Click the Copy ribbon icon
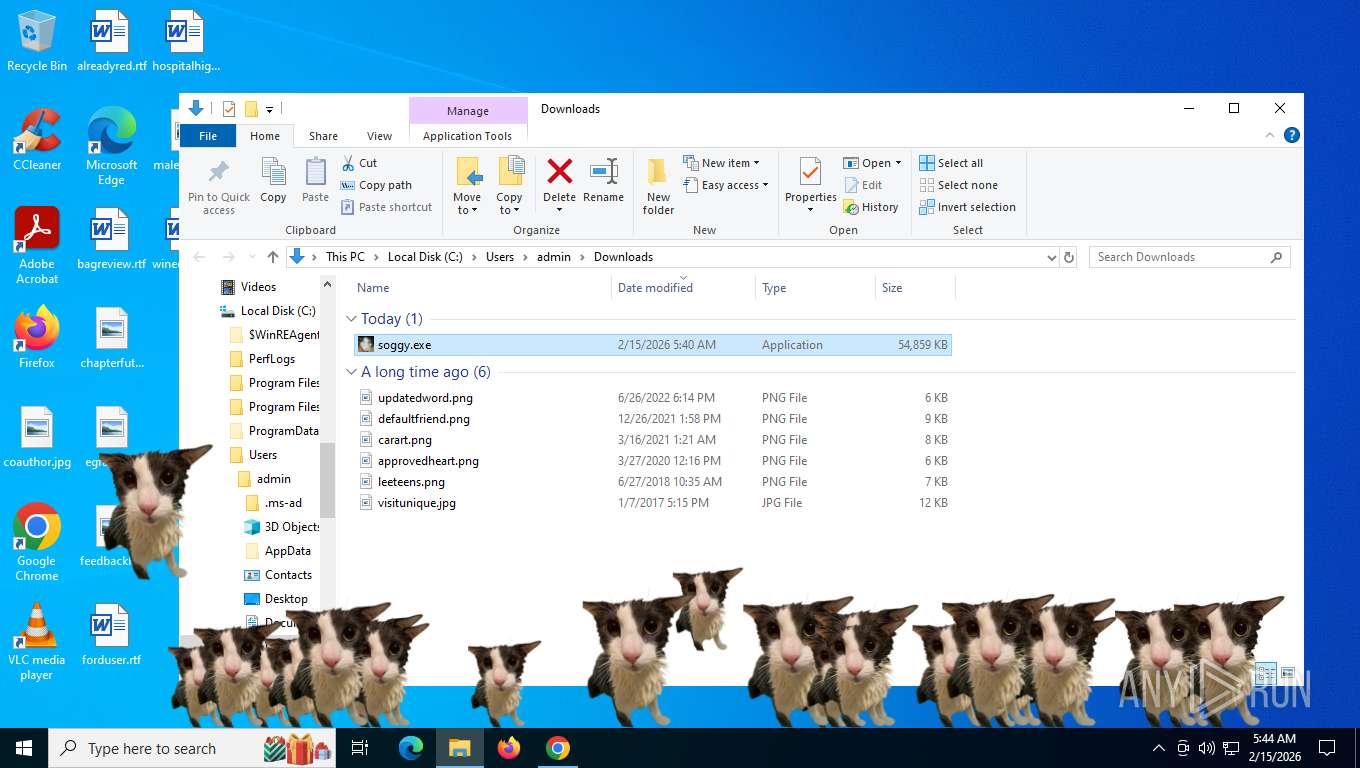 point(273,172)
